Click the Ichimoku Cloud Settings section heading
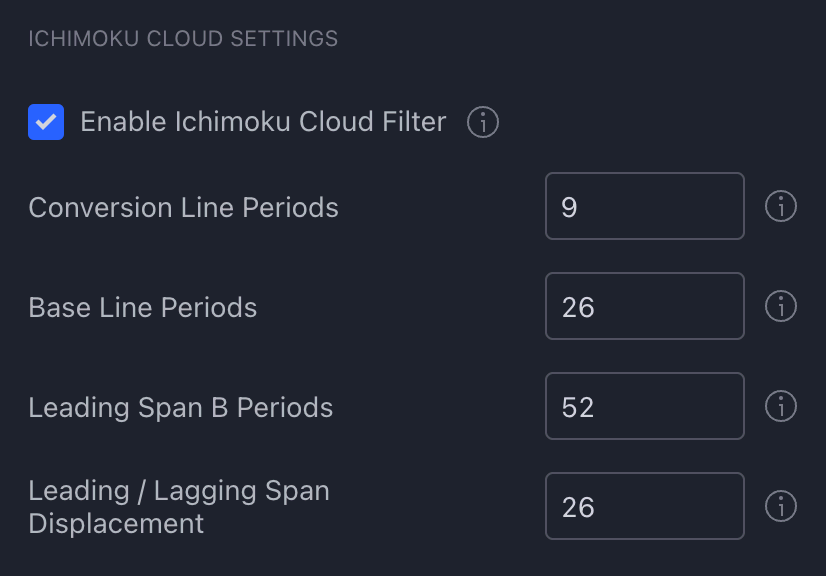 (183, 38)
